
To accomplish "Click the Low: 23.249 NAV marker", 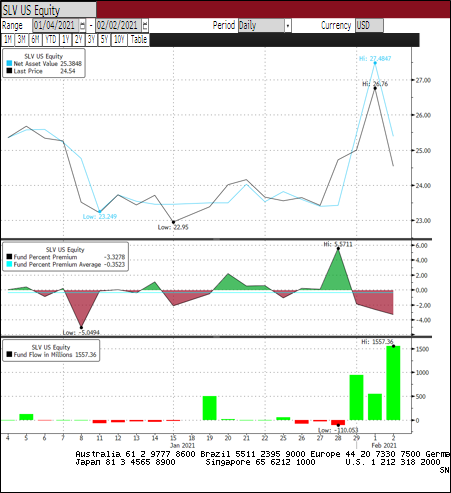I will point(100,212).
